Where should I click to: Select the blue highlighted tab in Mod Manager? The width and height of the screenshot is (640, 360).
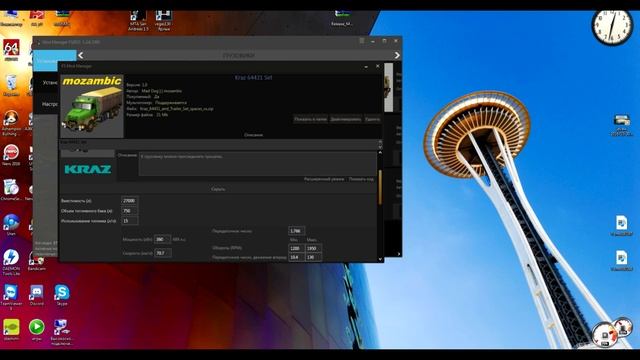pos(55,60)
